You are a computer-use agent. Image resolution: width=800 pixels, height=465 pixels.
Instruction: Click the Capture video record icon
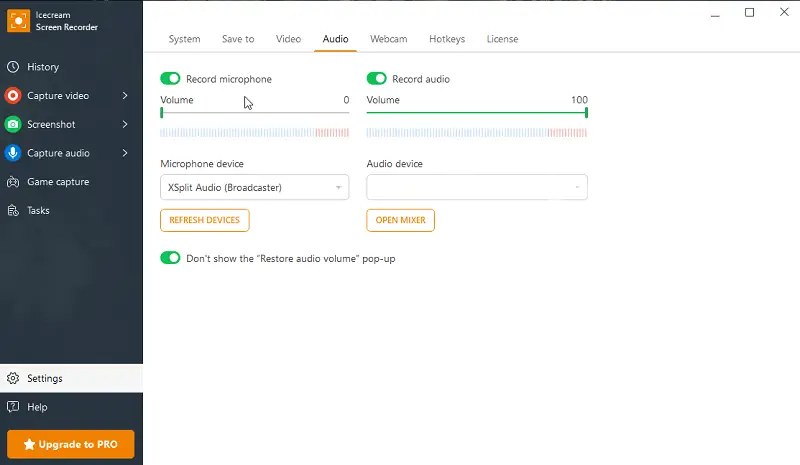point(13,96)
